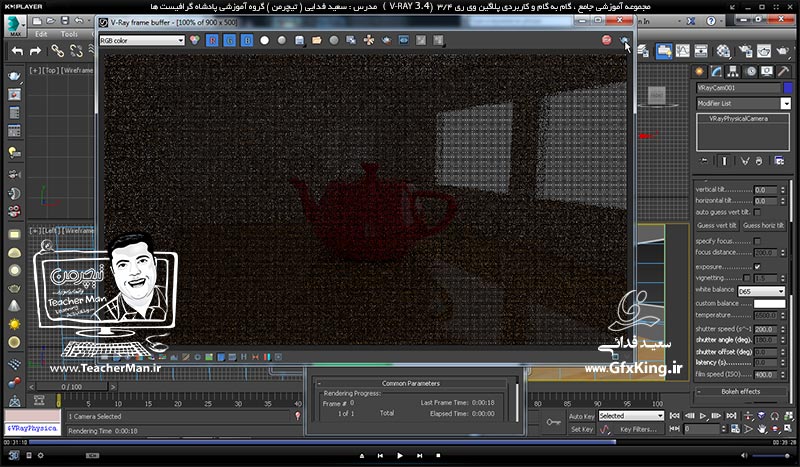Click the object color swatch next to VRayCam001
The image size is (800, 467).
788,88
